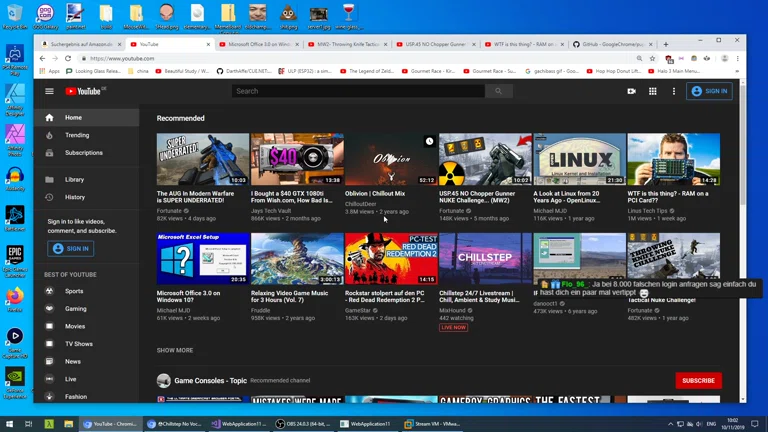The image size is (768, 432).
Task: Show hidden system tray icons
Action: pos(670,424)
